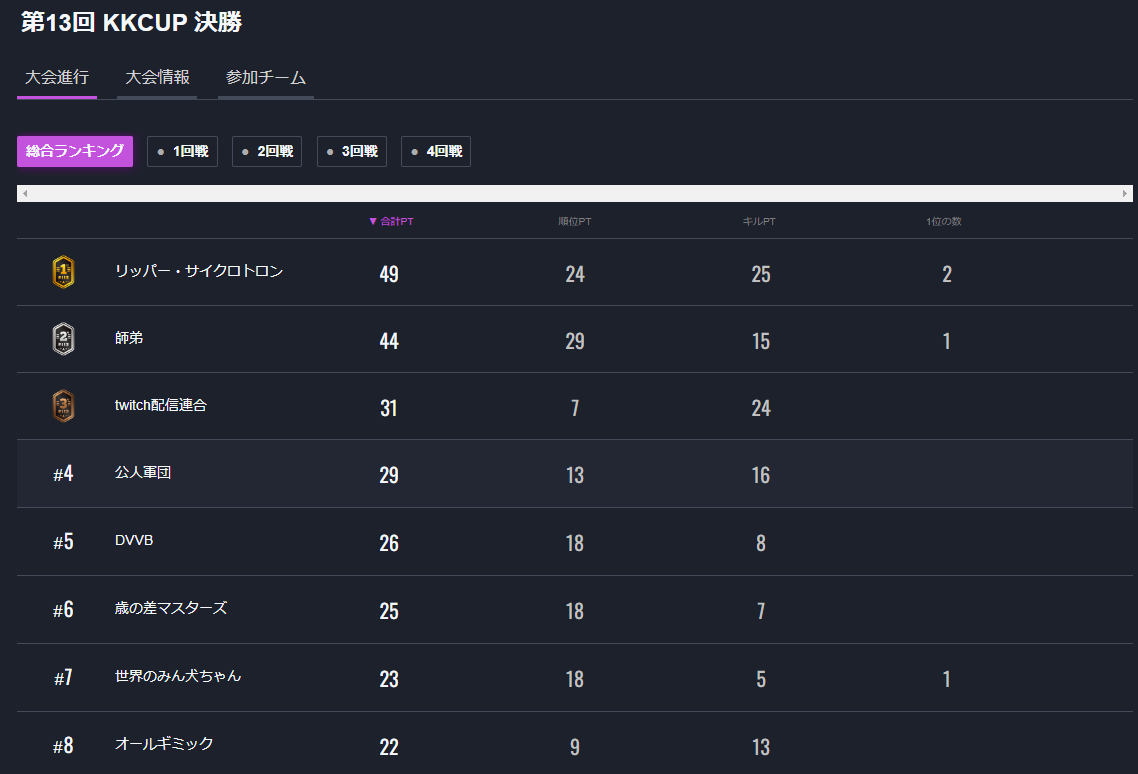Click kill points 13 for オールギミック

click(x=761, y=747)
